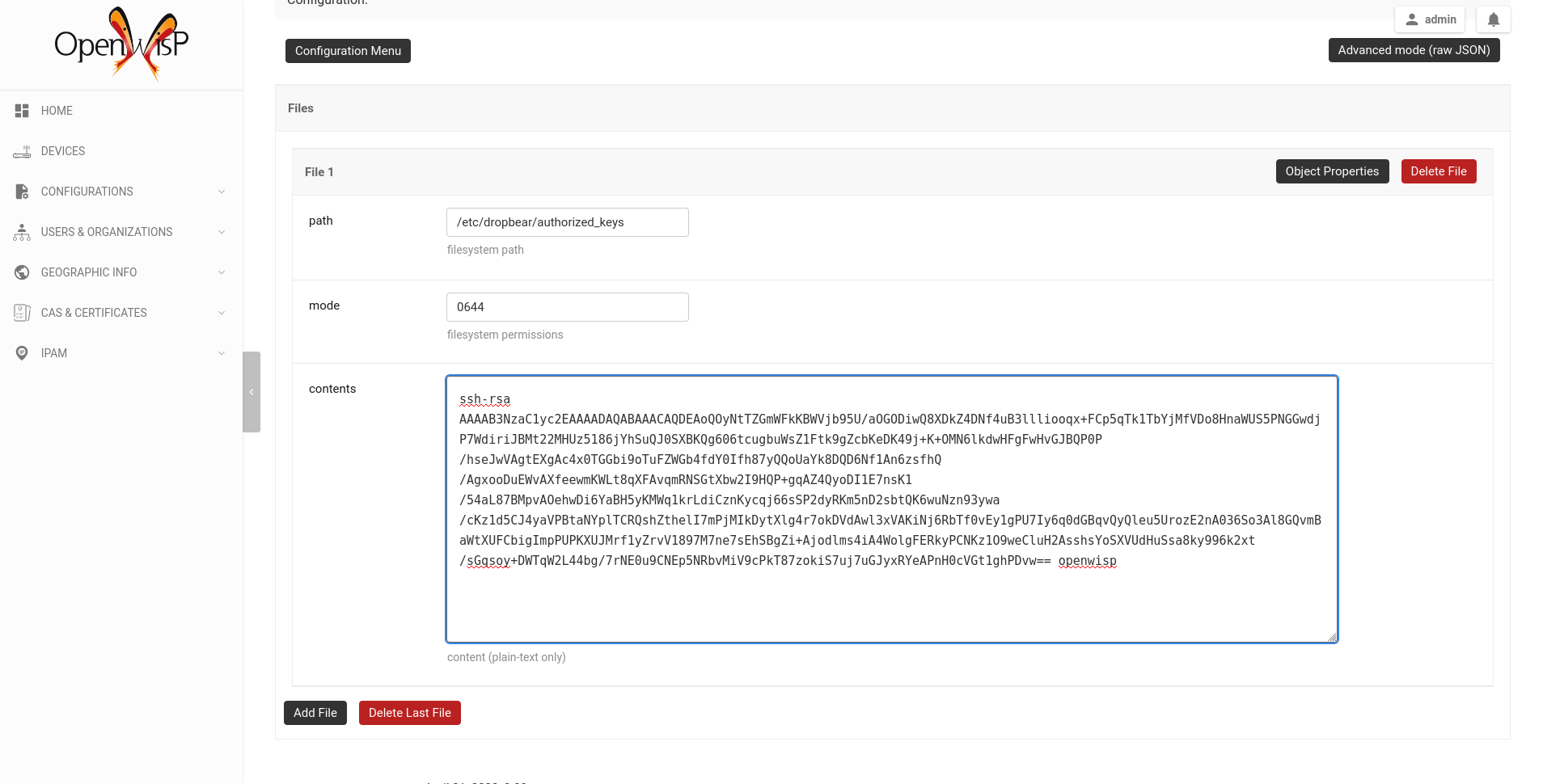Open the Users & Organizations icon
The image size is (1543, 784).
pyautogui.click(x=22, y=232)
